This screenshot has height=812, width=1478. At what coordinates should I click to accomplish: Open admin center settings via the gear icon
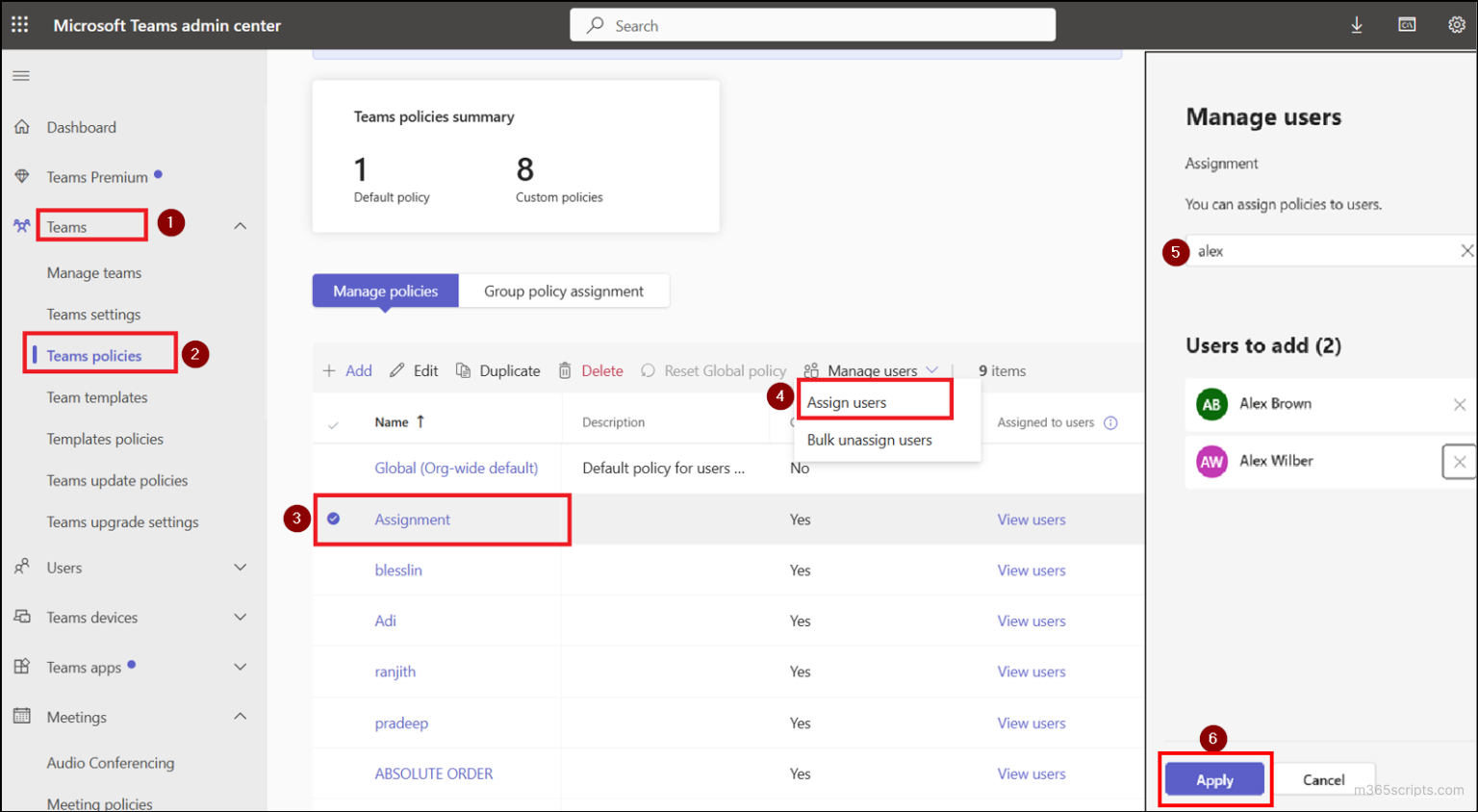(x=1457, y=24)
